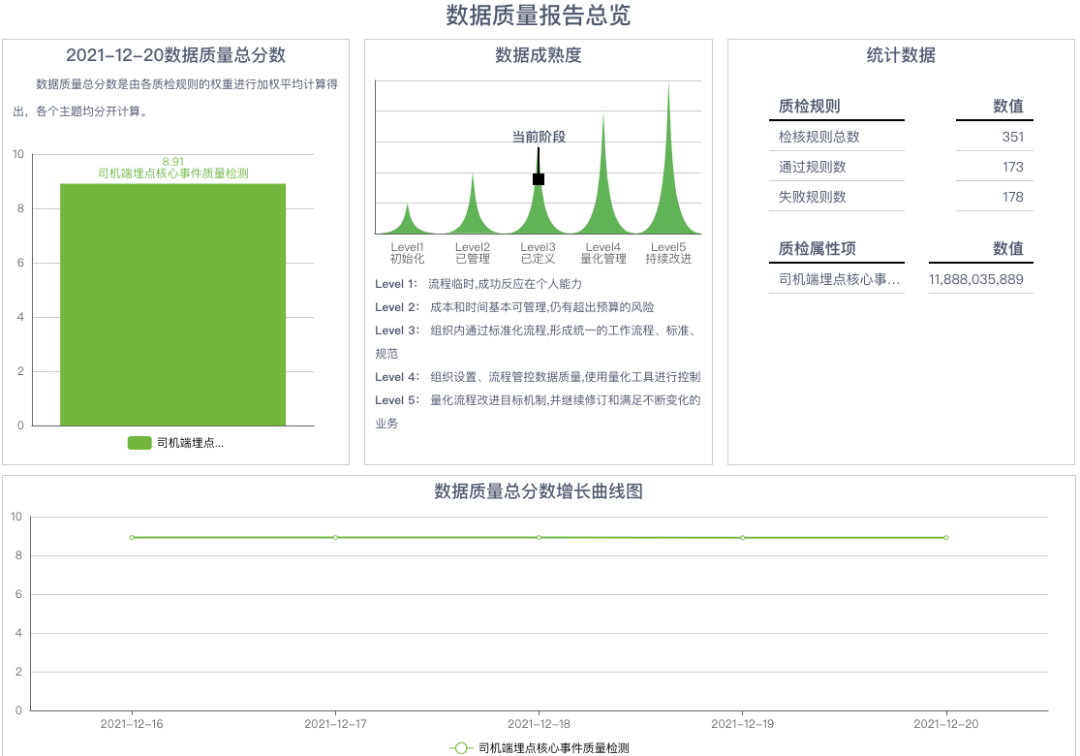Click the Level2 已管理 axis label

coord(472,253)
